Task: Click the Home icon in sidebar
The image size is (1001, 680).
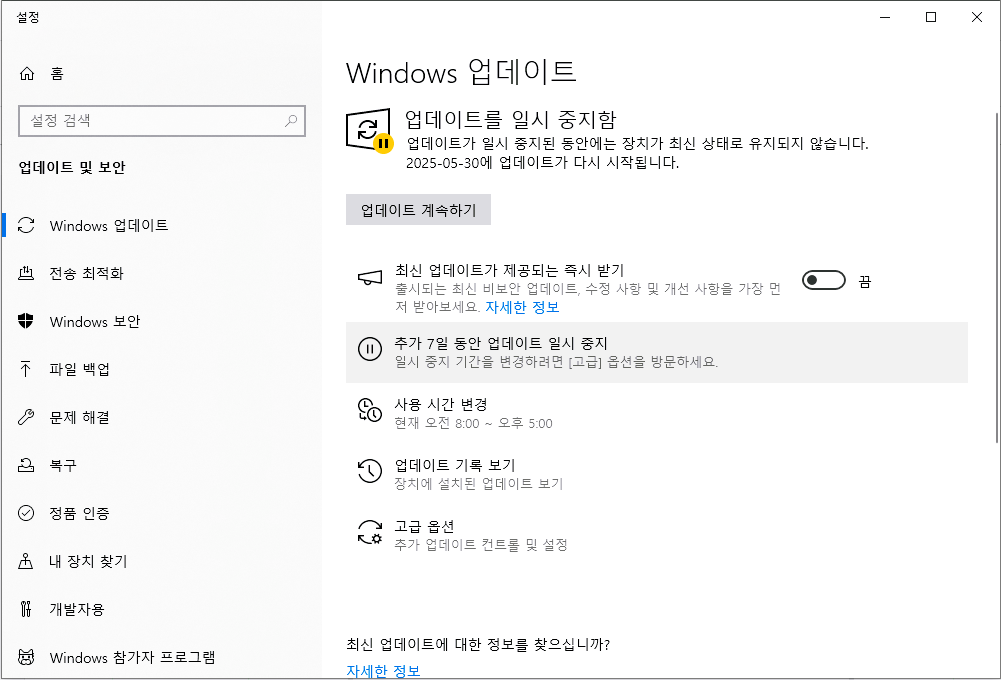Action: coord(27,73)
